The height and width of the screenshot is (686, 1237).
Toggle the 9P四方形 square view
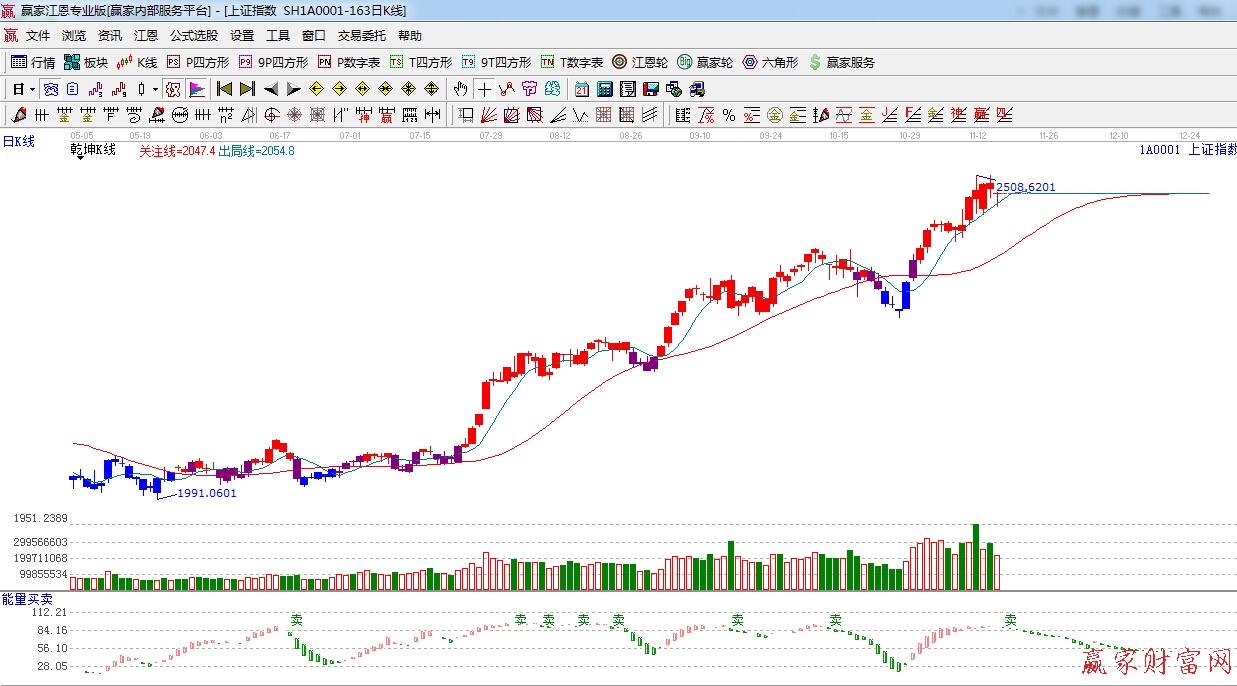[273, 62]
